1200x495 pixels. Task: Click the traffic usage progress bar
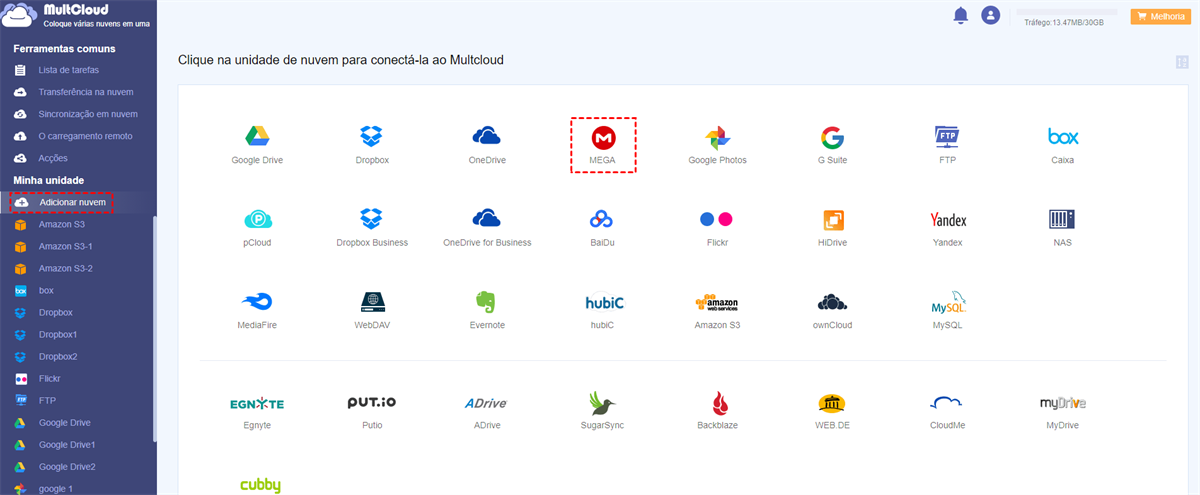coord(1067,13)
